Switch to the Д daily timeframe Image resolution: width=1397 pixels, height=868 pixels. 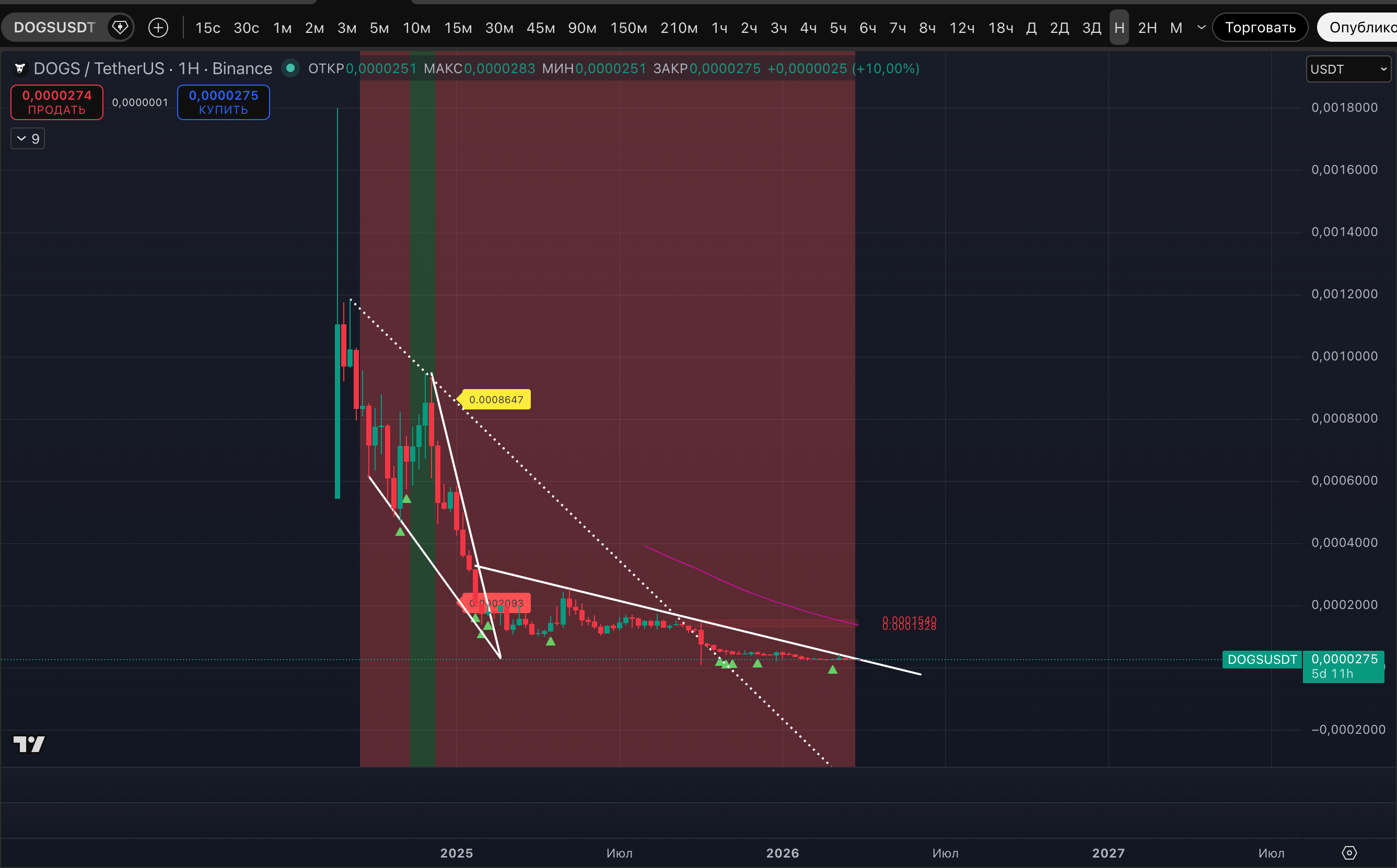tap(1031, 28)
